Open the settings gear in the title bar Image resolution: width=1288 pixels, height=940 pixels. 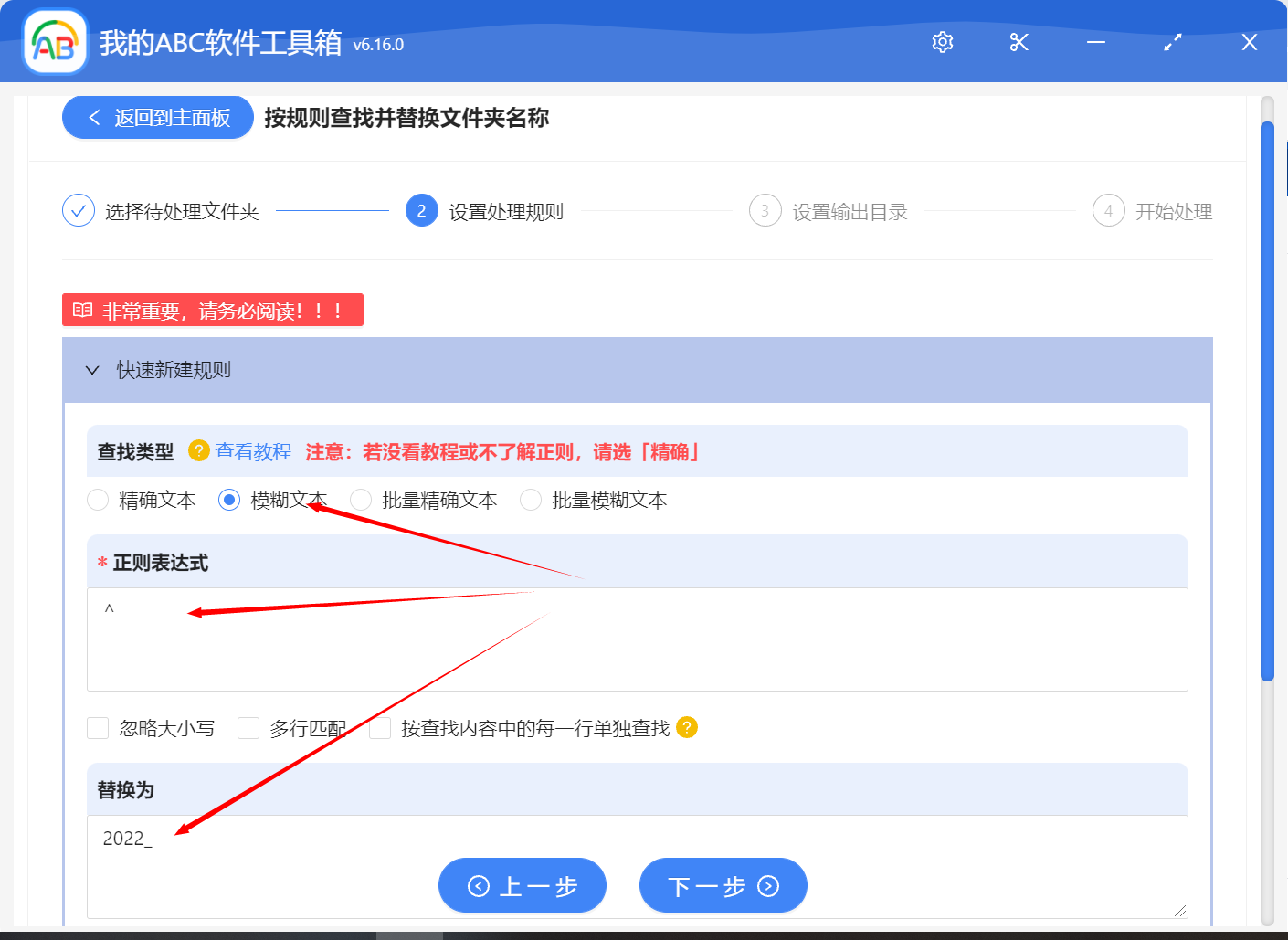click(x=942, y=42)
